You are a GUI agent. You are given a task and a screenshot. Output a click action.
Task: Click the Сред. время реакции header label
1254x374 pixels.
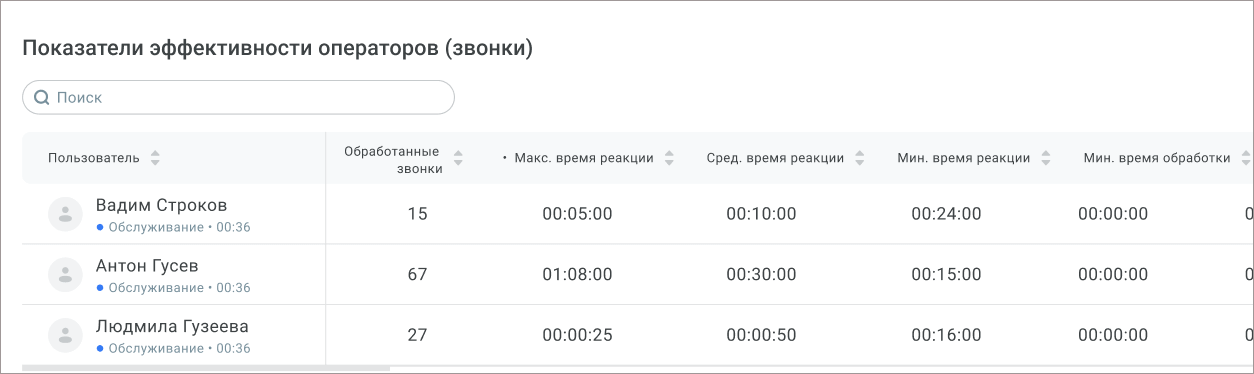pyautogui.click(x=775, y=158)
